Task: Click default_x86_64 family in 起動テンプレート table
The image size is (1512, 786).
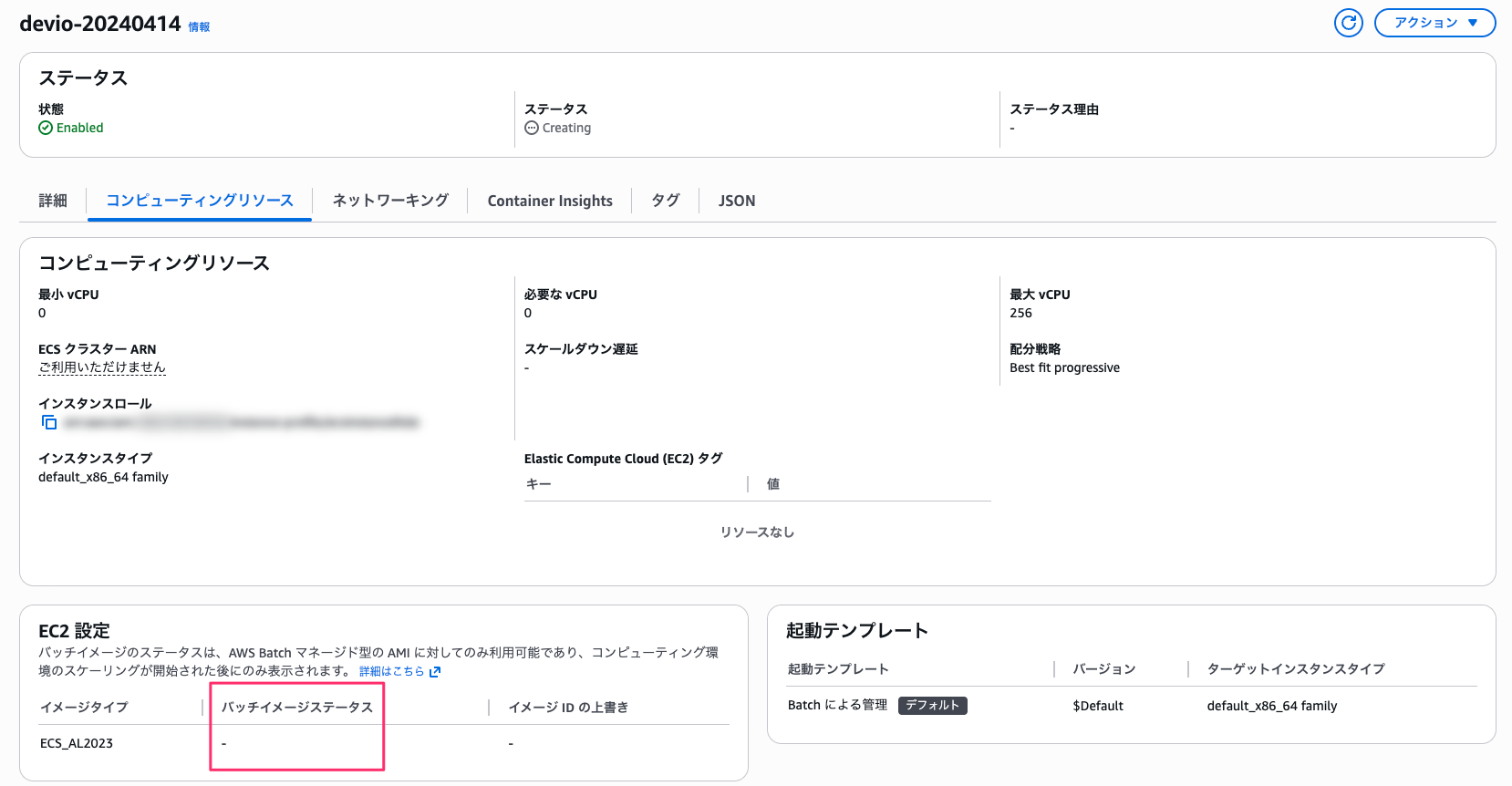Action: (1272, 706)
